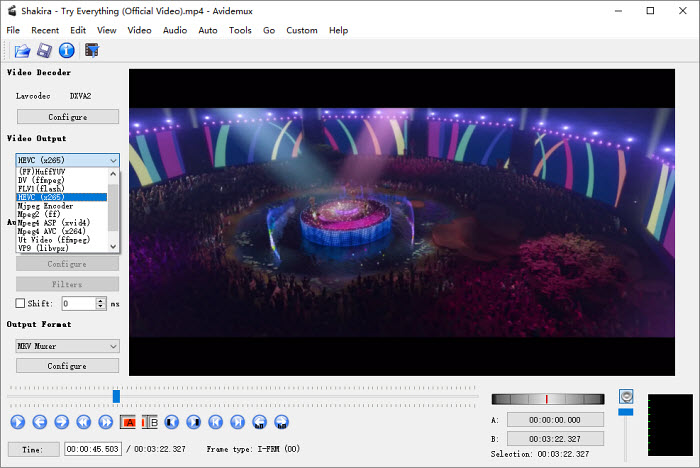Screen dimensions: 700x468
Task: Open the Audio menu
Action: coord(175,30)
